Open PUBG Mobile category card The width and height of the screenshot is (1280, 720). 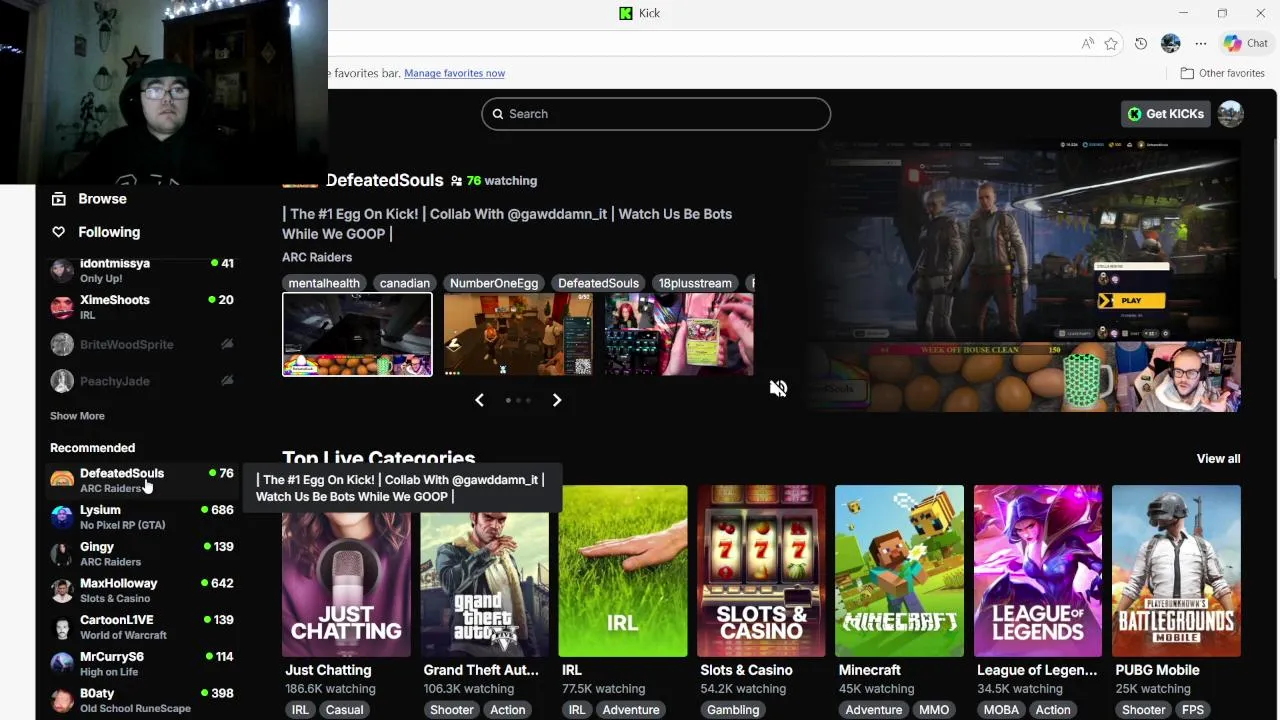tap(1176, 571)
